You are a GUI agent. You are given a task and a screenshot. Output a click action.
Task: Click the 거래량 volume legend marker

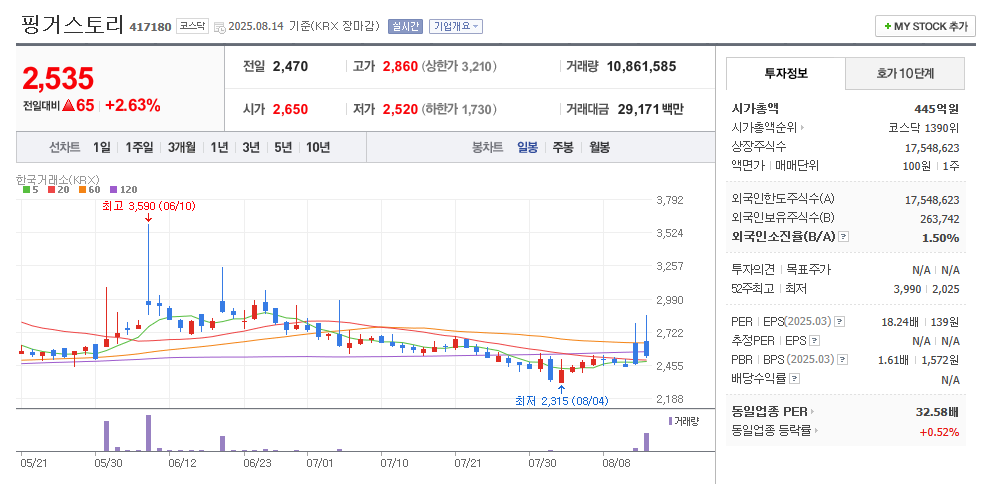point(670,420)
